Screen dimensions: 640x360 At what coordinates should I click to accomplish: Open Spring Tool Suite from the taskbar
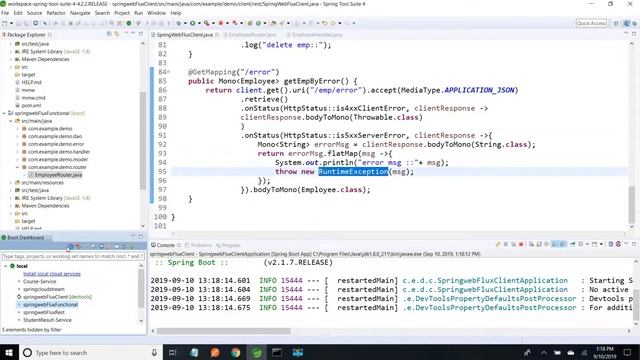point(256,352)
